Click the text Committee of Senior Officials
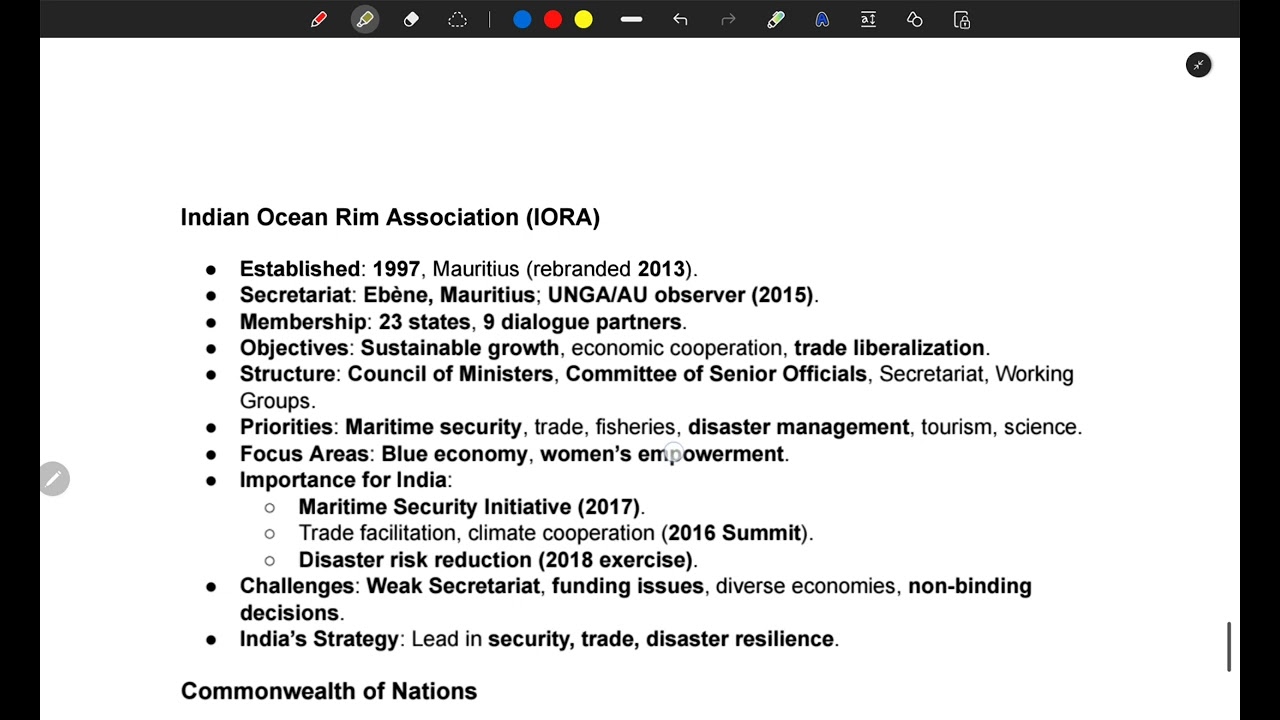This screenshot has width=1280, height=720. [x=716, y=374]
